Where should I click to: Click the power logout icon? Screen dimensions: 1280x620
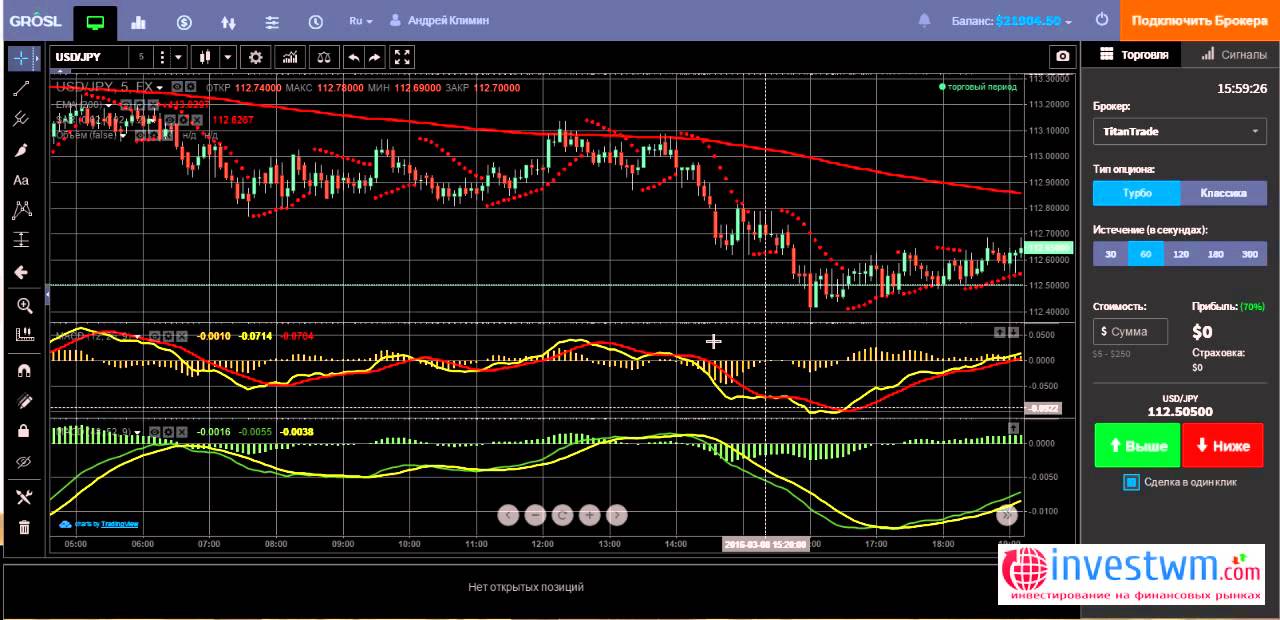click(x=1102, y=20)
